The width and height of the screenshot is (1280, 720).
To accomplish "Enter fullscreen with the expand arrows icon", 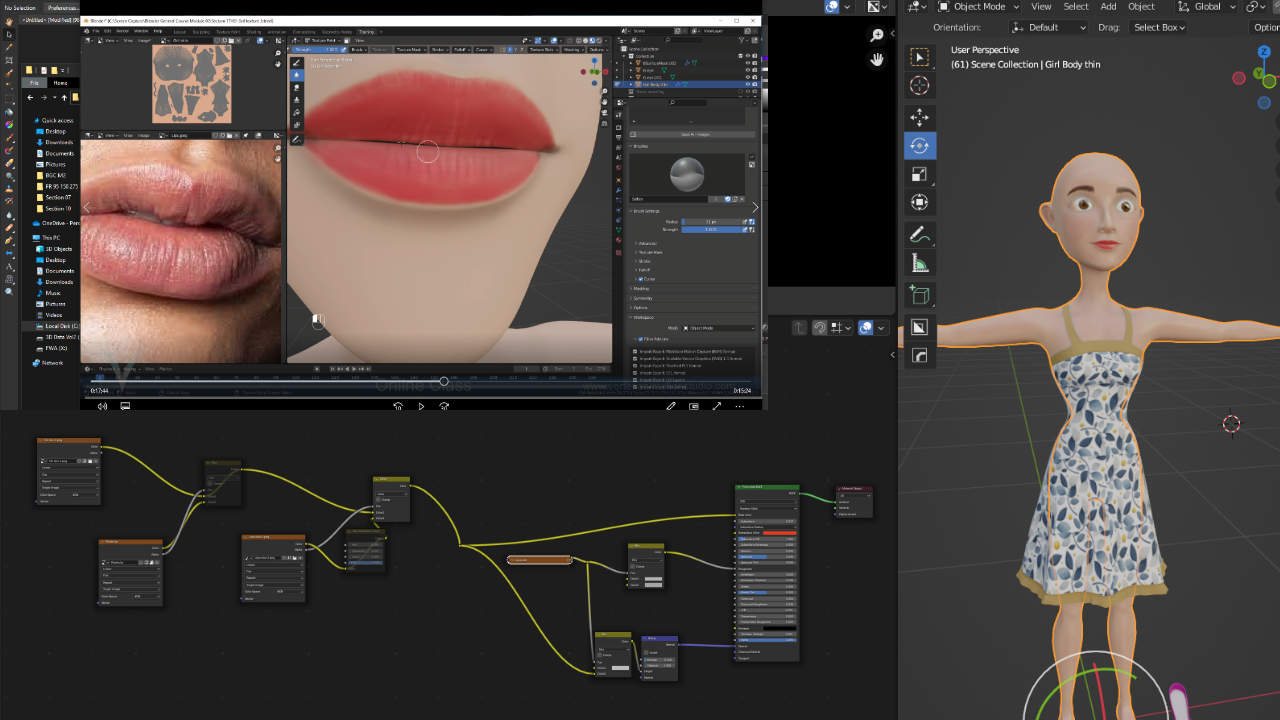I will [717, 406].
